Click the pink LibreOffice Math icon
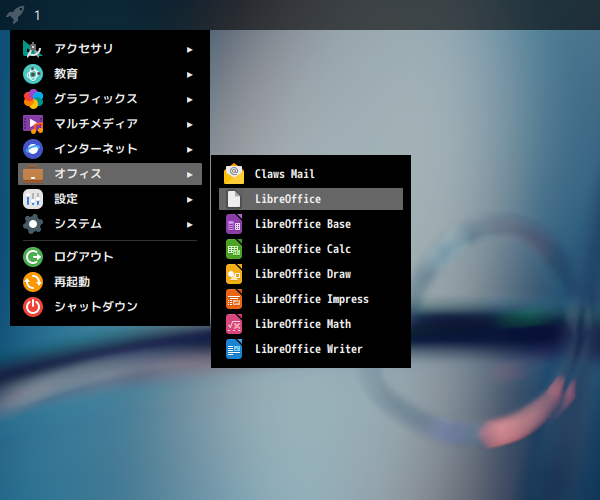The image size is (600, 500). pos(234,324)
